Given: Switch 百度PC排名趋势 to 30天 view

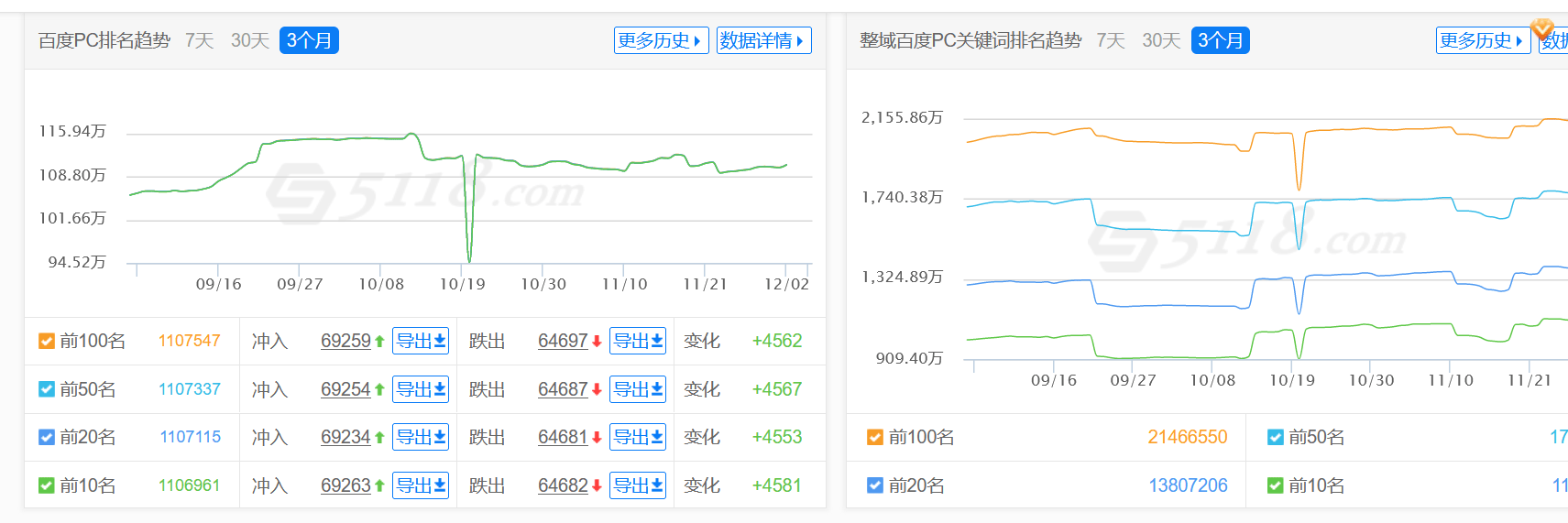Looking at the screenshot, I should [x=250, y=40].
